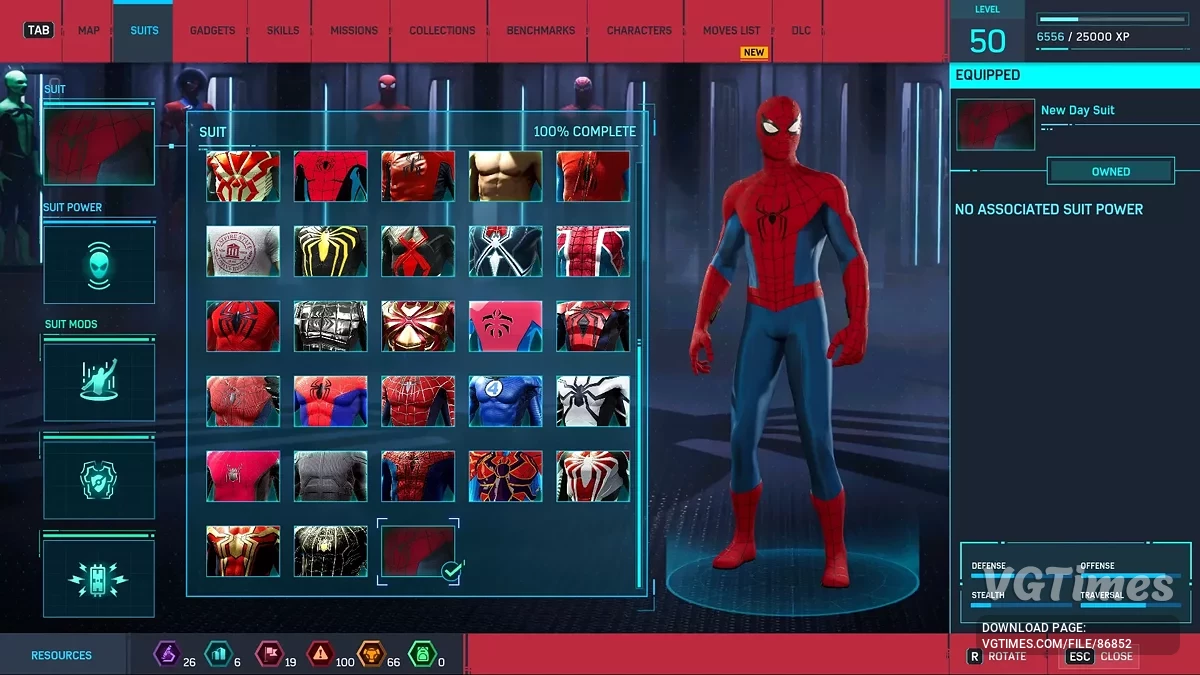
Task: Click the TAB key prompt icon
Action: coord(39,30)
